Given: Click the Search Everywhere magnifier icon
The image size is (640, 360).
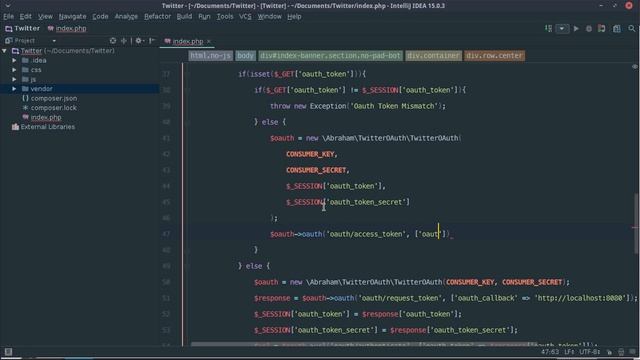Looking at the screenshot, I should (632, 29).
